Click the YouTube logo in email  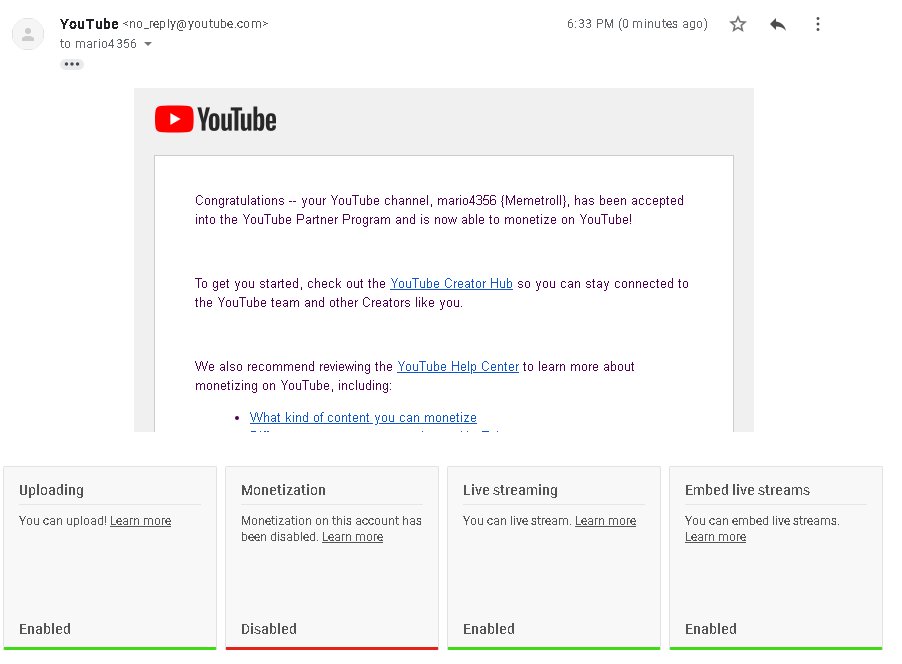pyautogui.click(x=216, y=119)
